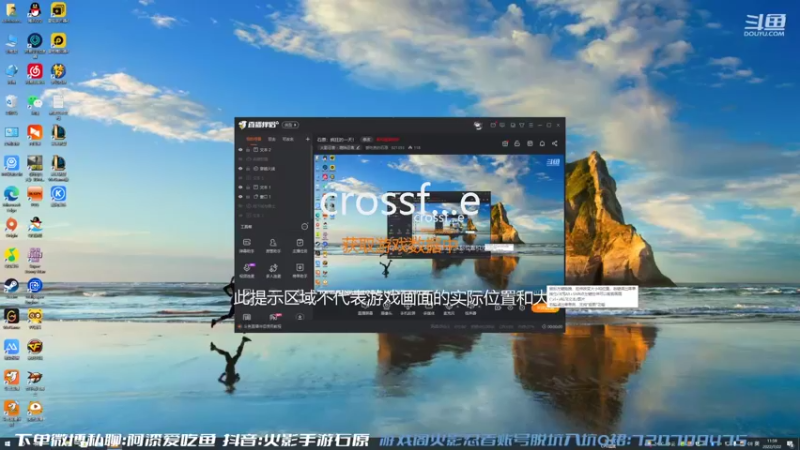Viewport: 800px width, 450px height.
Task: Switch to the second scene tab
Action: tap(272, 139)
